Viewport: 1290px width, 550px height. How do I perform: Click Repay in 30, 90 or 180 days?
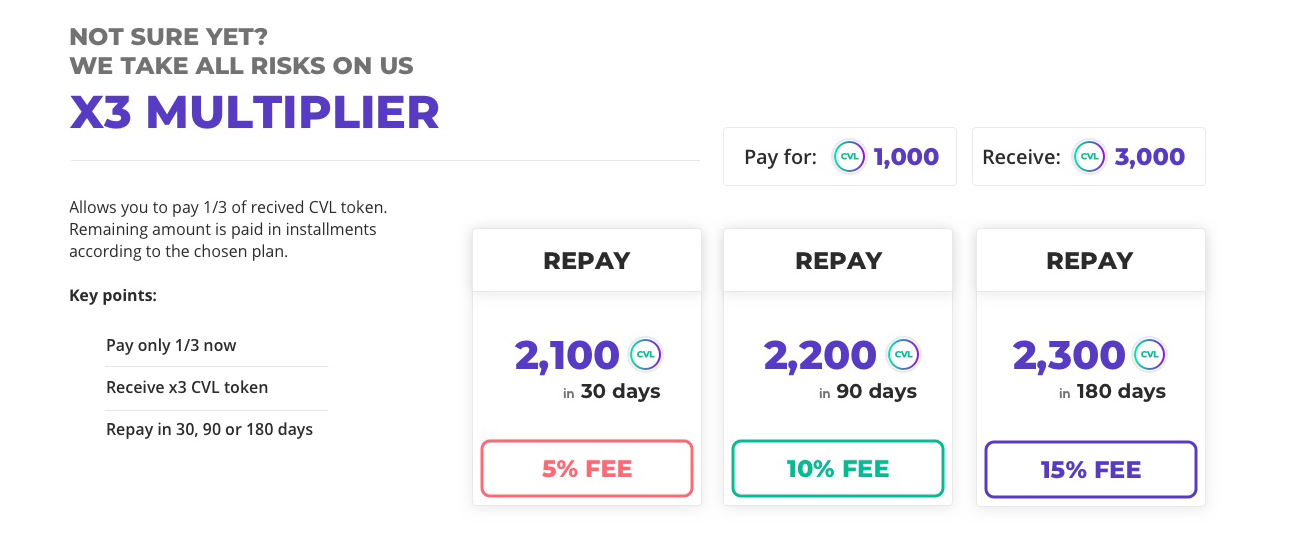point(209,430)
